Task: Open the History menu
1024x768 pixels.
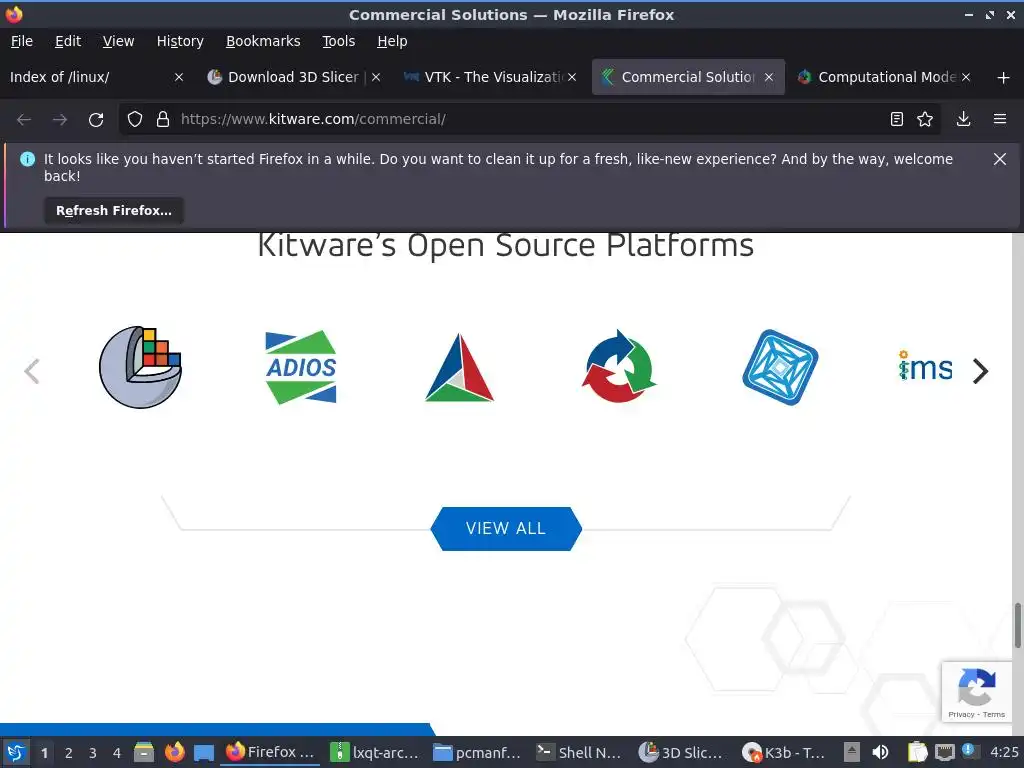Action: pyautogui.click(x=180, y=41)
